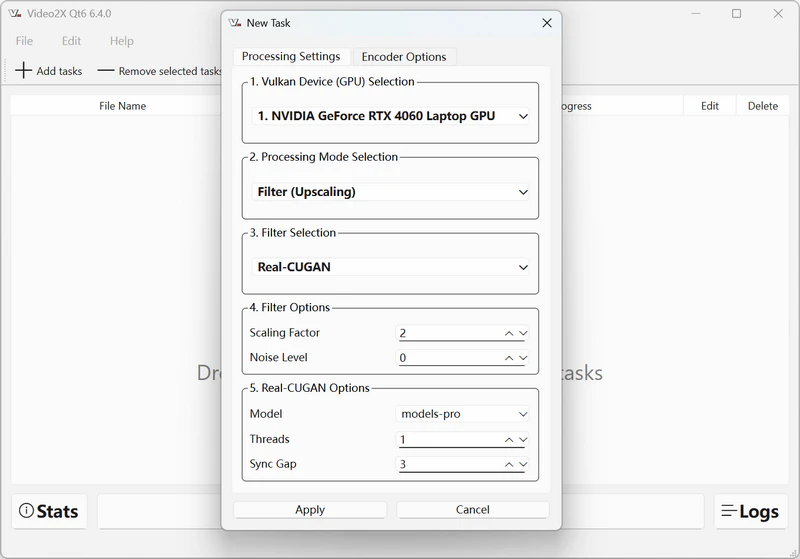
Task: Decrease the Noise Level value
Action: coord(523,358)
